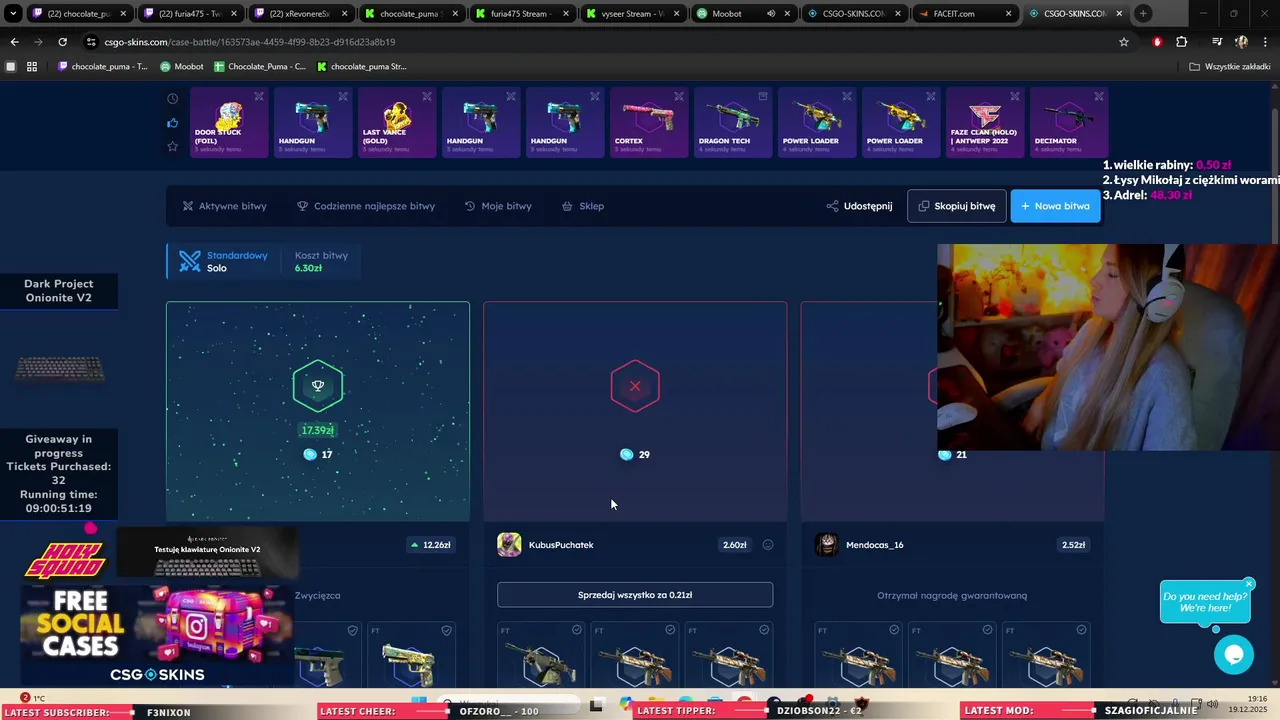
Task: Click the KubusPuchatek username
Action: [x=561, y=545]
